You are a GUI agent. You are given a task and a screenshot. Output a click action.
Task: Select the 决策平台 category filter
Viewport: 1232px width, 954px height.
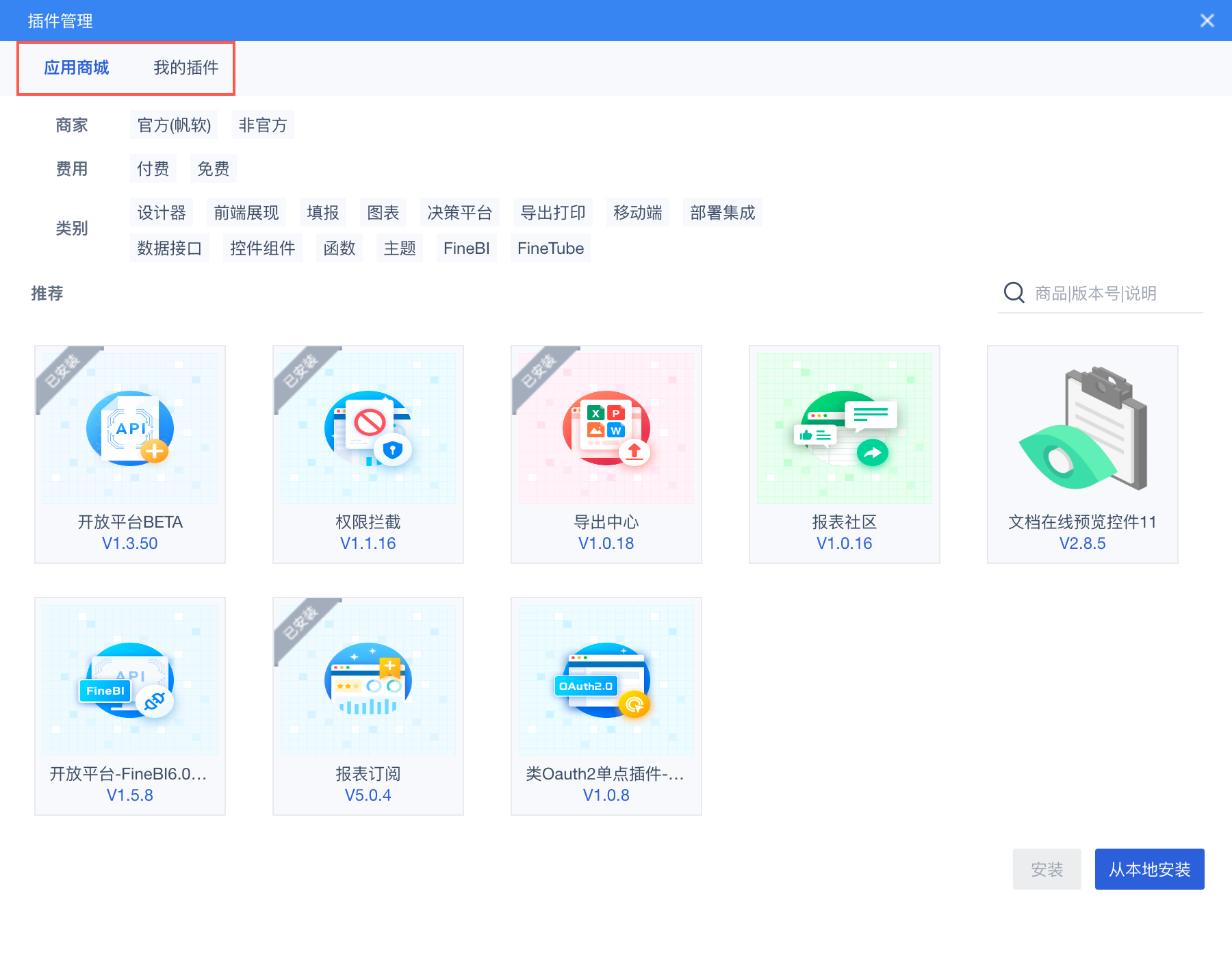460,212
